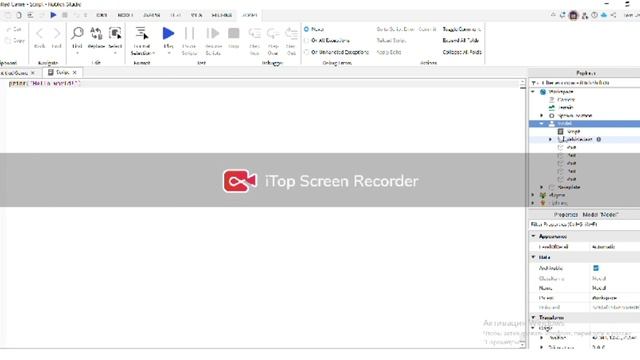Click the Apply Edits button
The width and height of the screenshot is (640, 360).
tap(389, 52)
